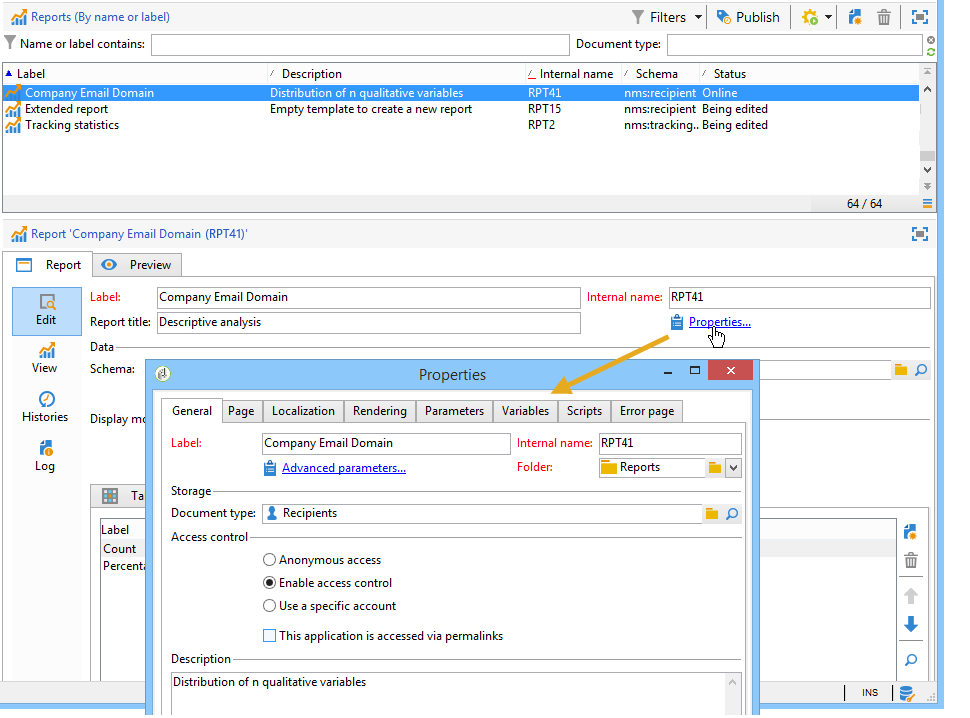Click the reports list scrollbar down arrow

click(x=927, y=169)
